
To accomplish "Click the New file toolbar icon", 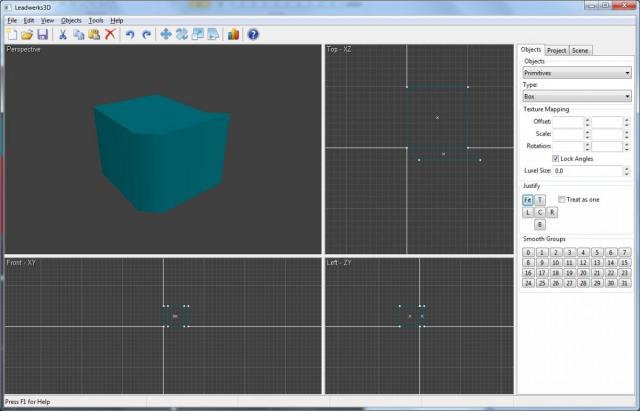I will pyautogui.click(x=11, y=34).
